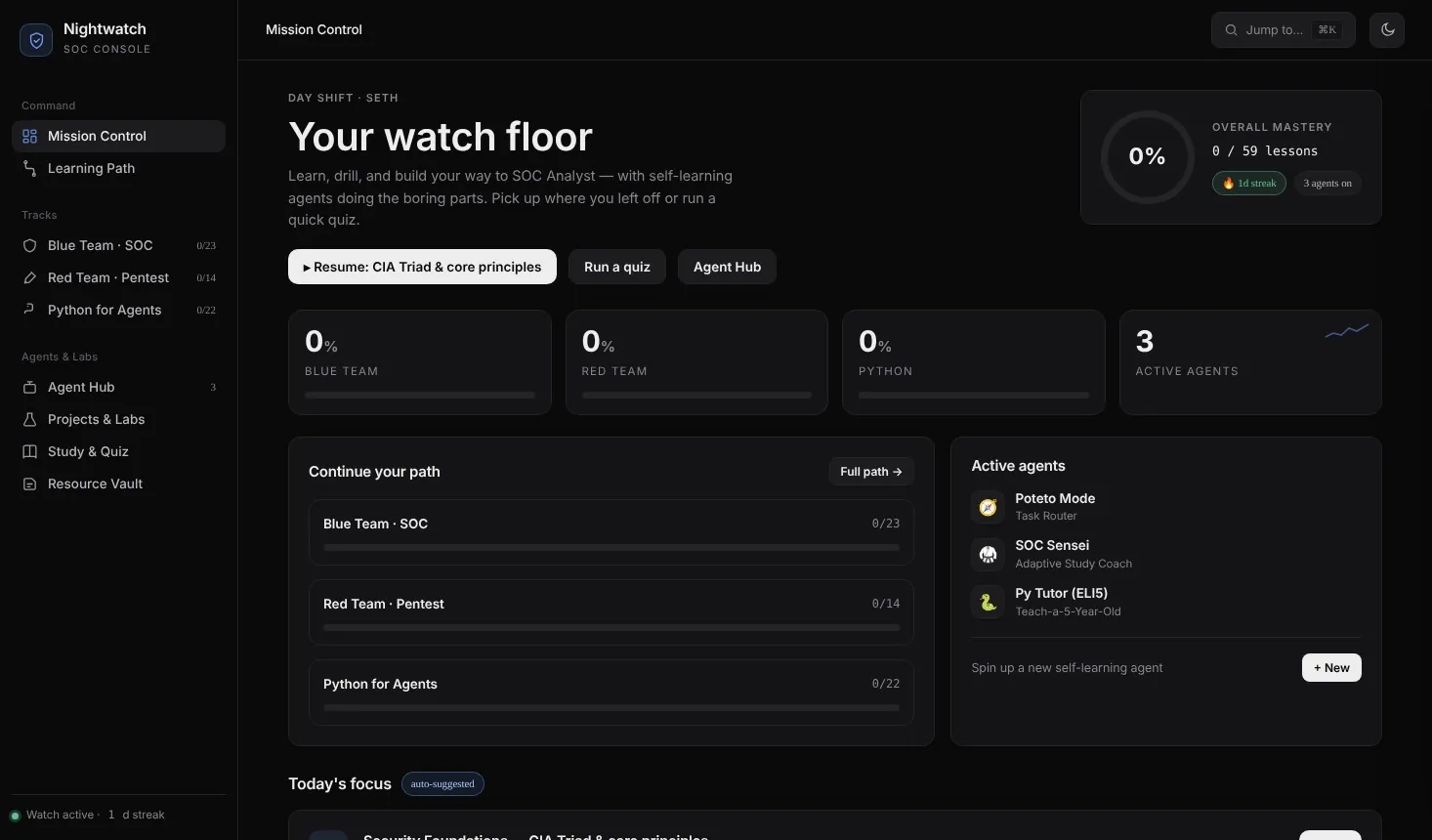Image resolution: width=1432 pixels, height=840 pixels.
Task: Click the Red Team stat card progress bar
Action: pos(696,396)
